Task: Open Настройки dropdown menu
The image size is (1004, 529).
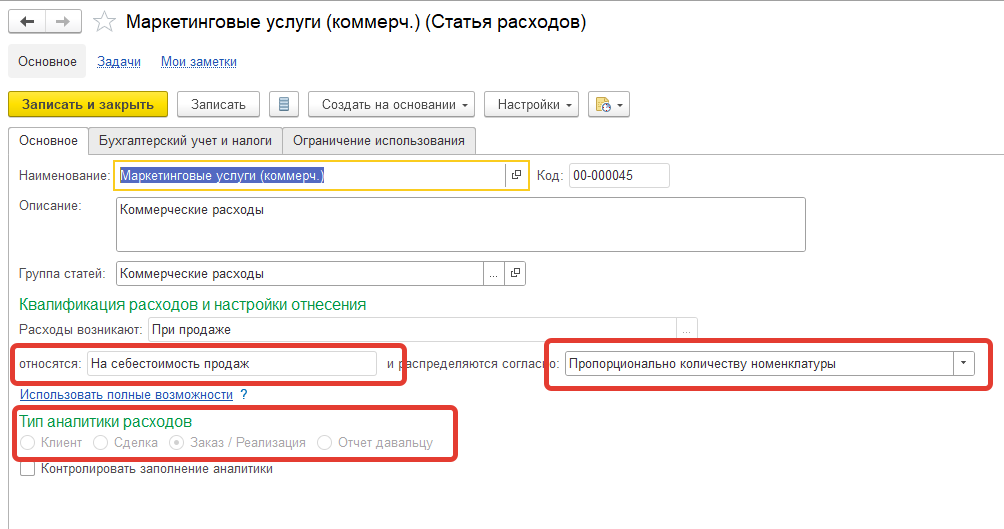Action: click(x=531, y=104)
